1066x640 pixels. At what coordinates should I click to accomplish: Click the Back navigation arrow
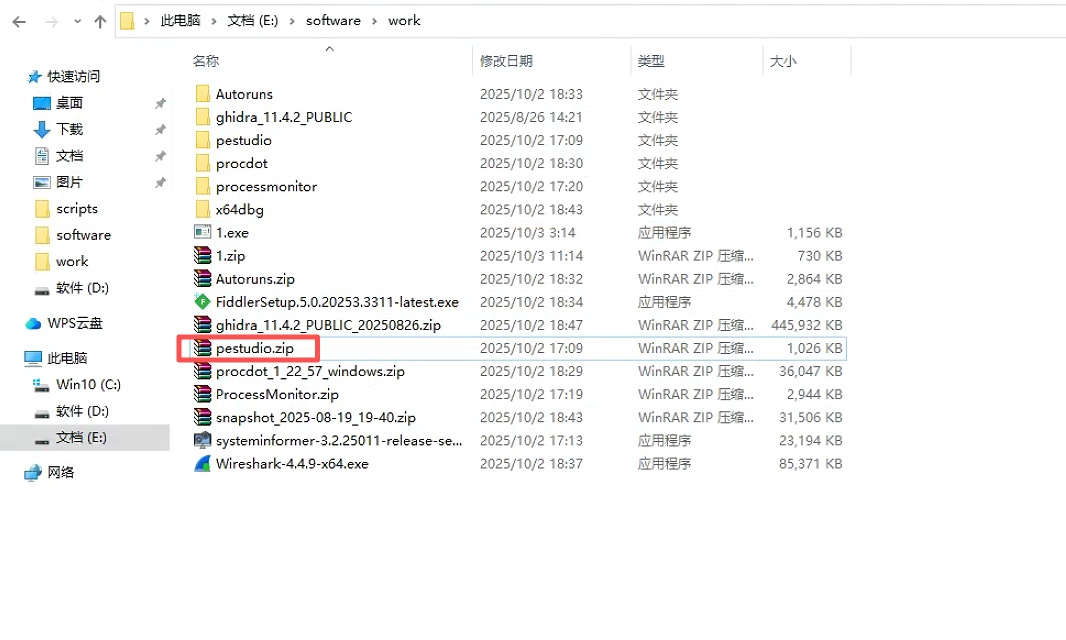pos(19,22)
